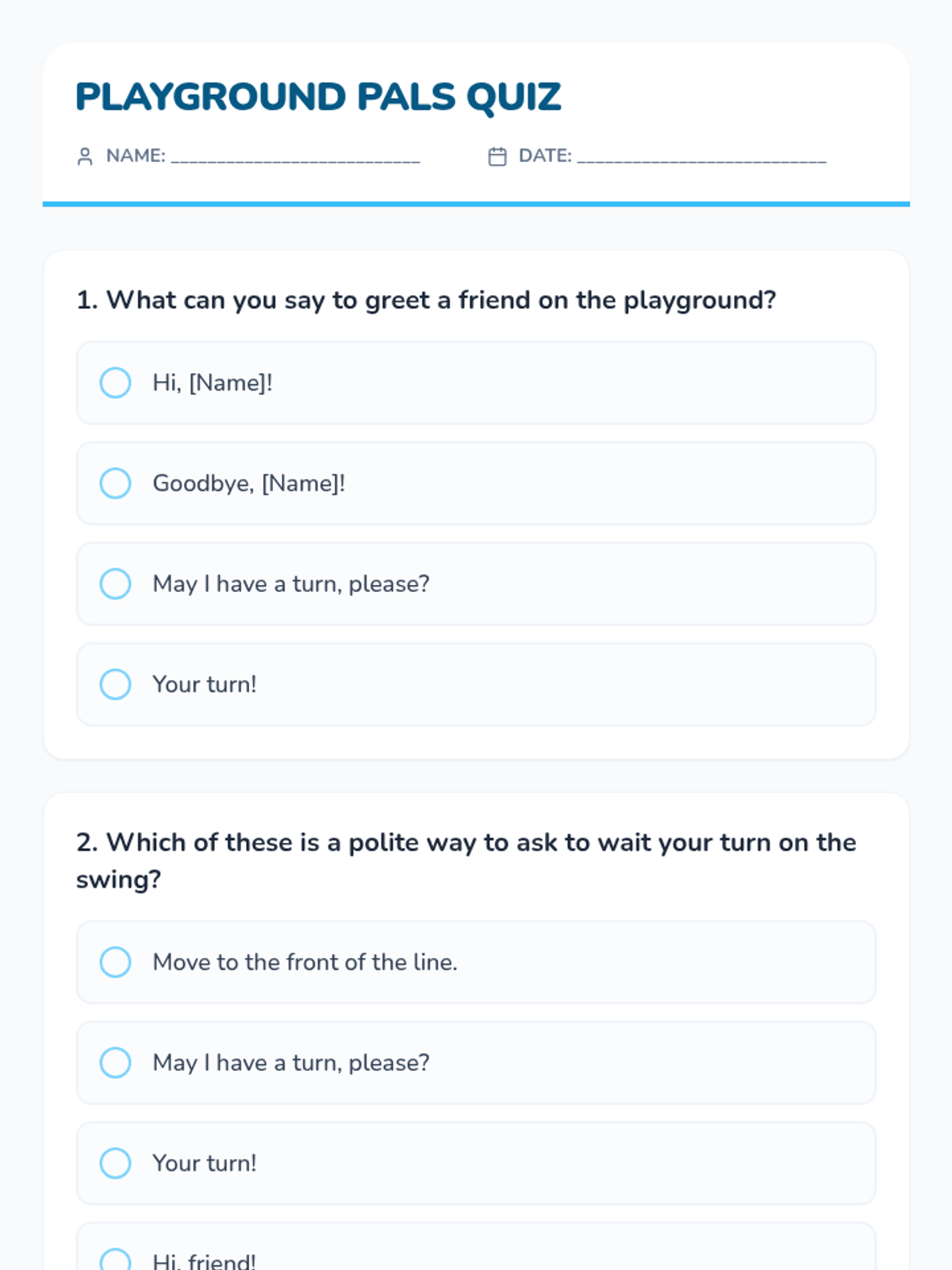Click the DATE blank line field

point(702,156)
